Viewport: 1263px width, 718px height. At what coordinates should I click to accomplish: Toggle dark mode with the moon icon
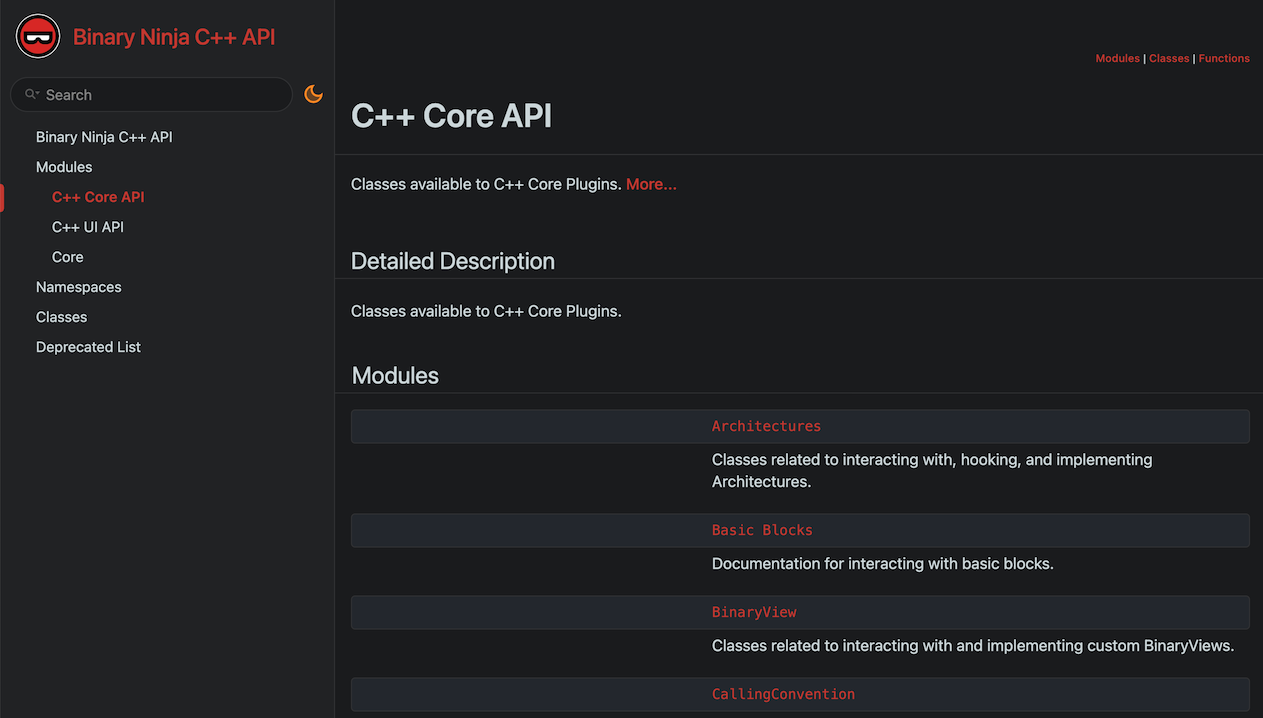click(314, 94)
